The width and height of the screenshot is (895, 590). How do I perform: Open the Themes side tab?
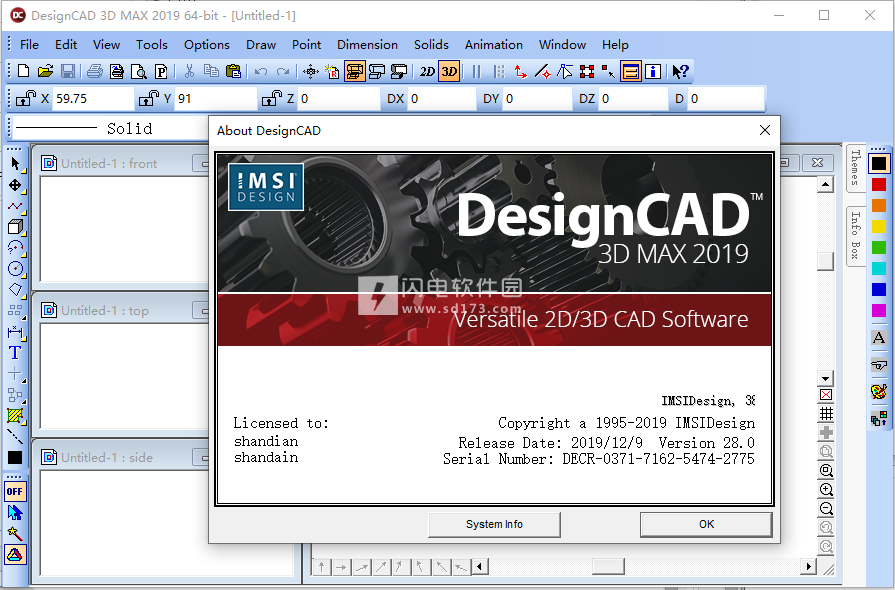[x=855, y=167]
